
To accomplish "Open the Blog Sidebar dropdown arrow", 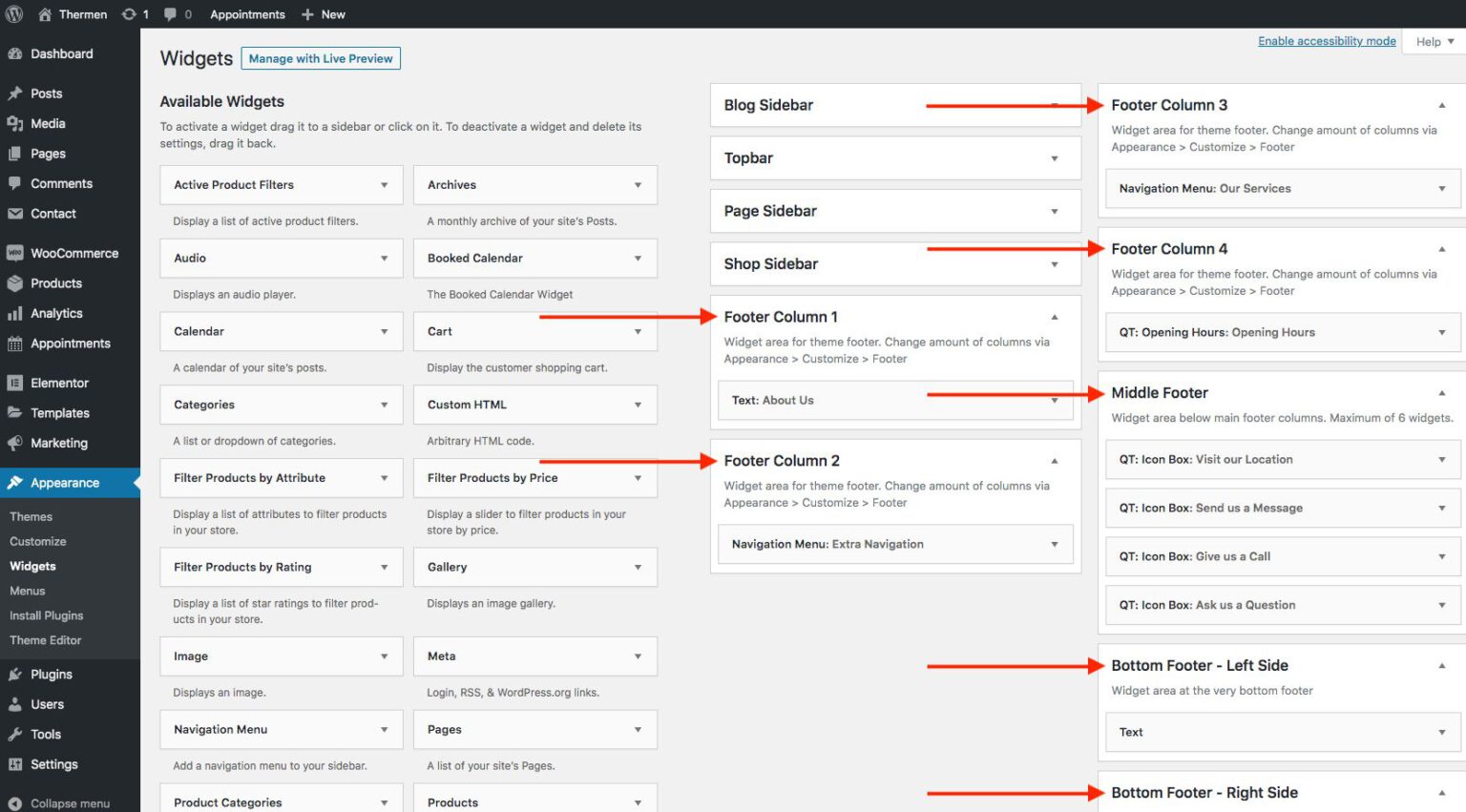I will (1055, 105).
